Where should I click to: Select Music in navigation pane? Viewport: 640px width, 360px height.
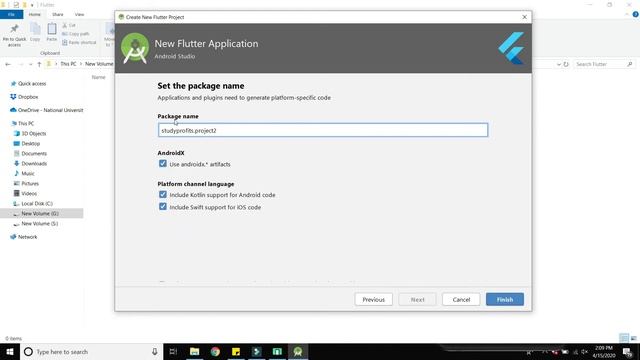(28, 173)
